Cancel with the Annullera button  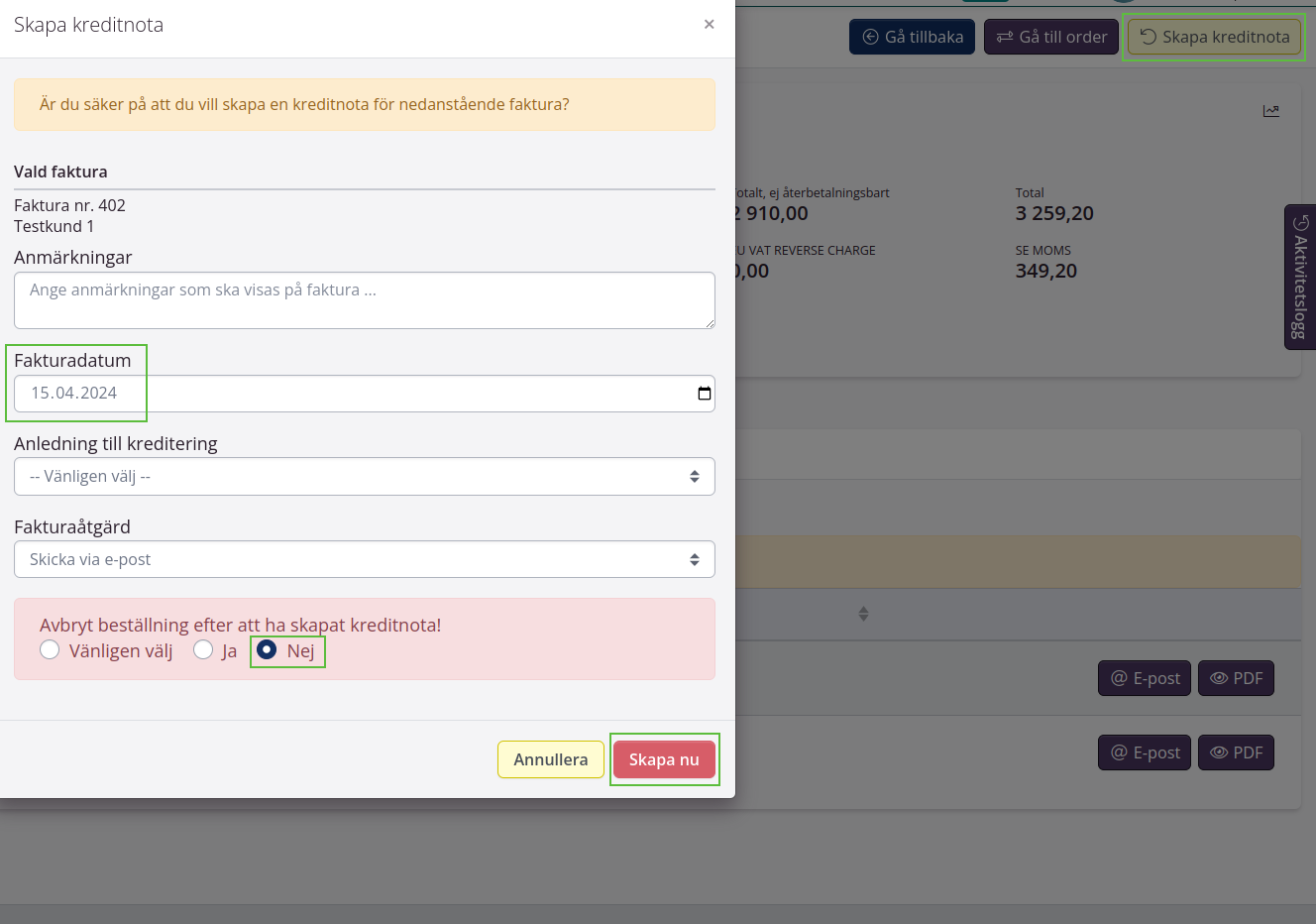550,759
